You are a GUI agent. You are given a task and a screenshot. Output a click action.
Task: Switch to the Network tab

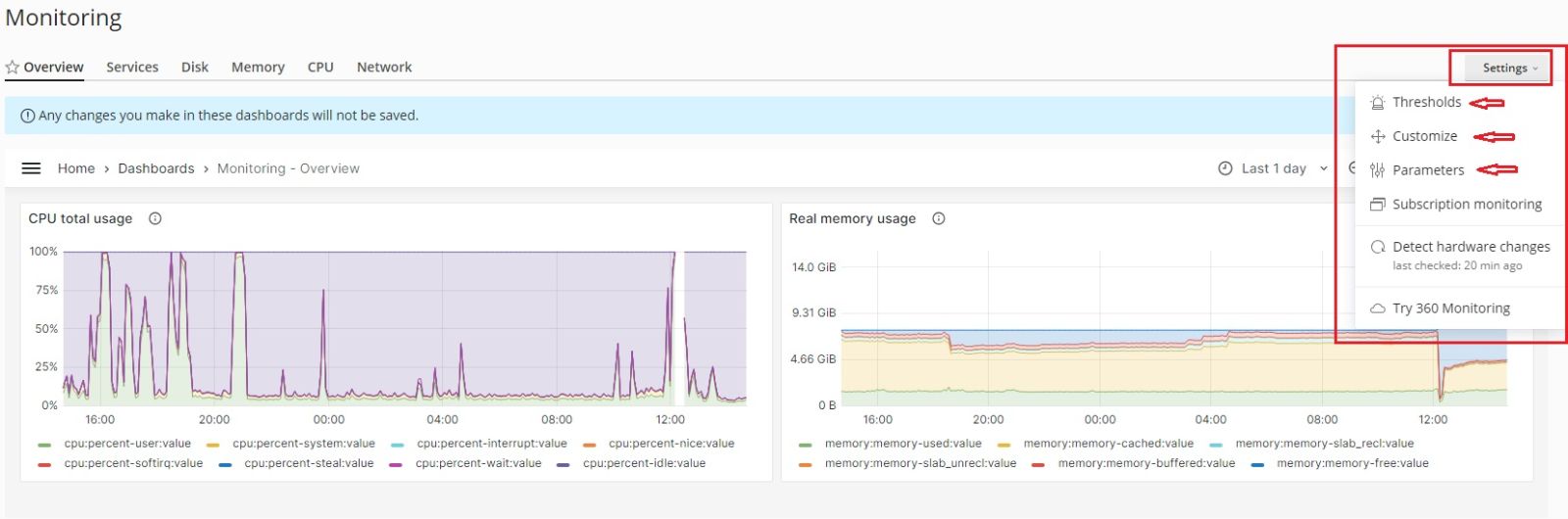(x=384, y=68)
